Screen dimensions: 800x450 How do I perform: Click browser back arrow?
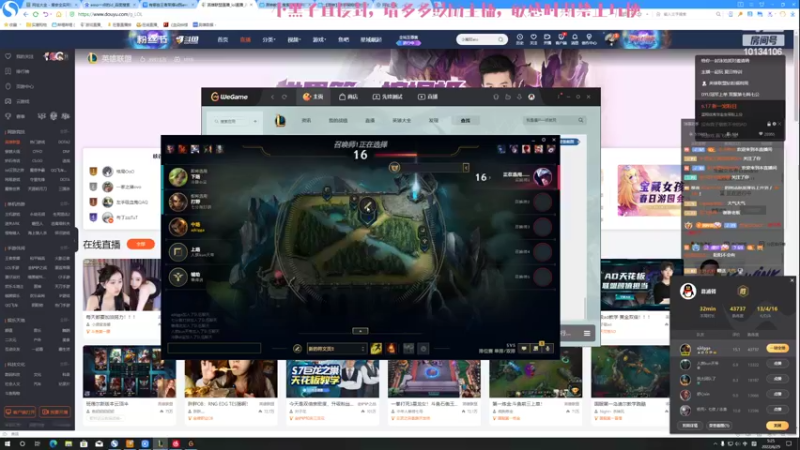[25, 14]
